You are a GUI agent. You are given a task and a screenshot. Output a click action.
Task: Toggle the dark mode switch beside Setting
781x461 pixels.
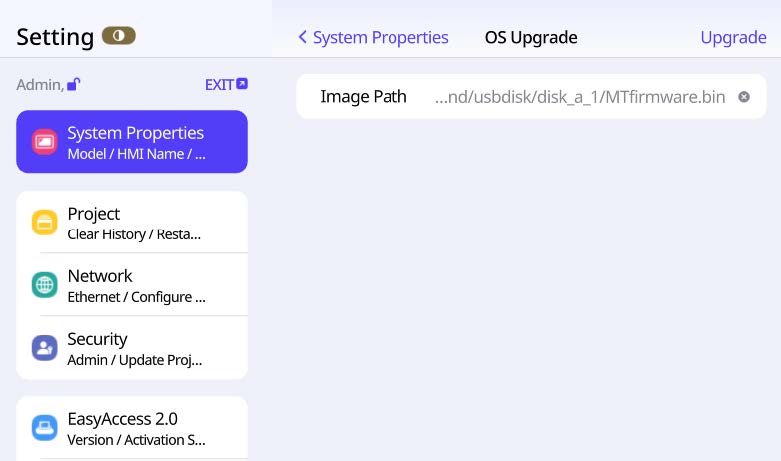118,36
